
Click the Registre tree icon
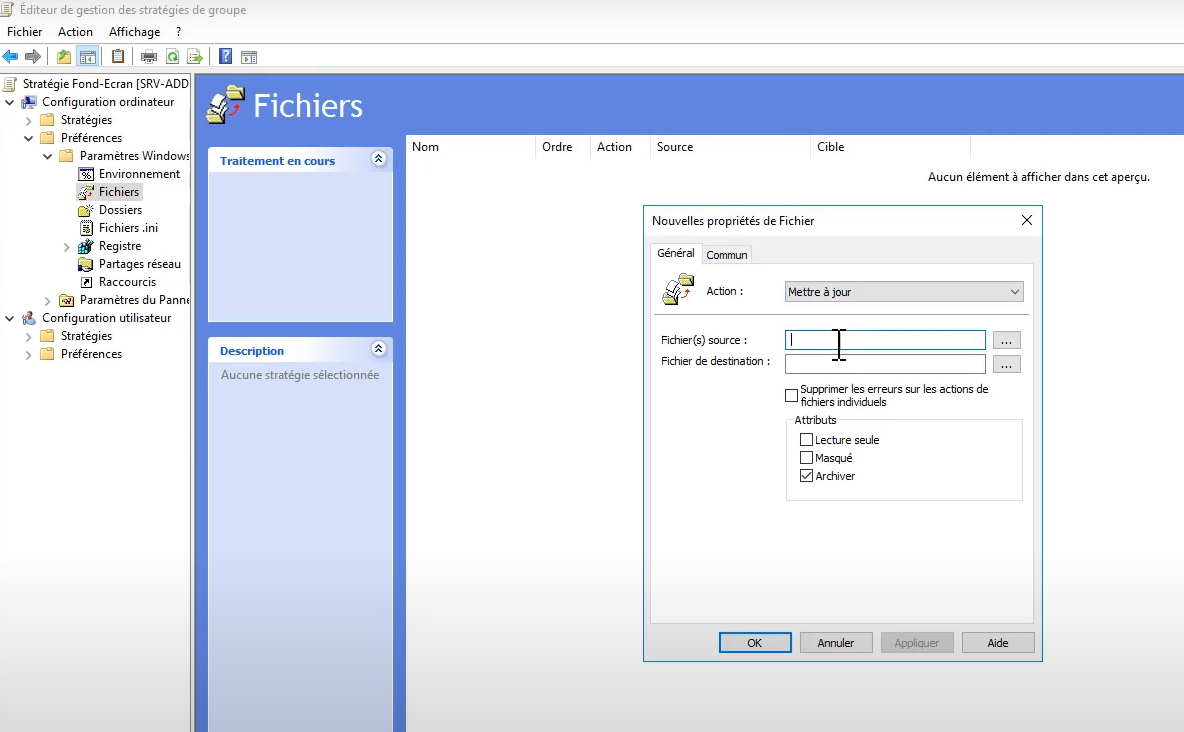pyautogui.click(x=86, y=246)
